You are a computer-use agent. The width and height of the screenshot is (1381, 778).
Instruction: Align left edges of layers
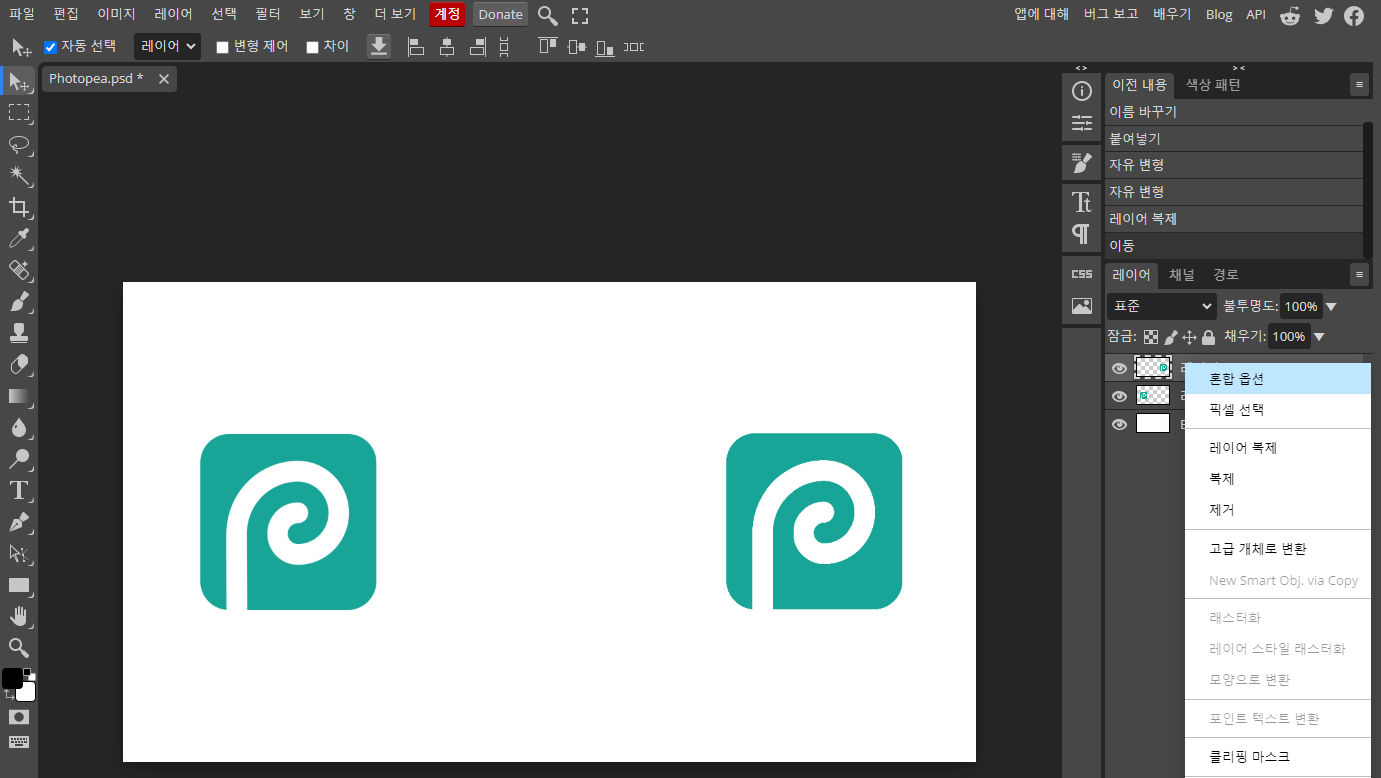tap(416, 46)
